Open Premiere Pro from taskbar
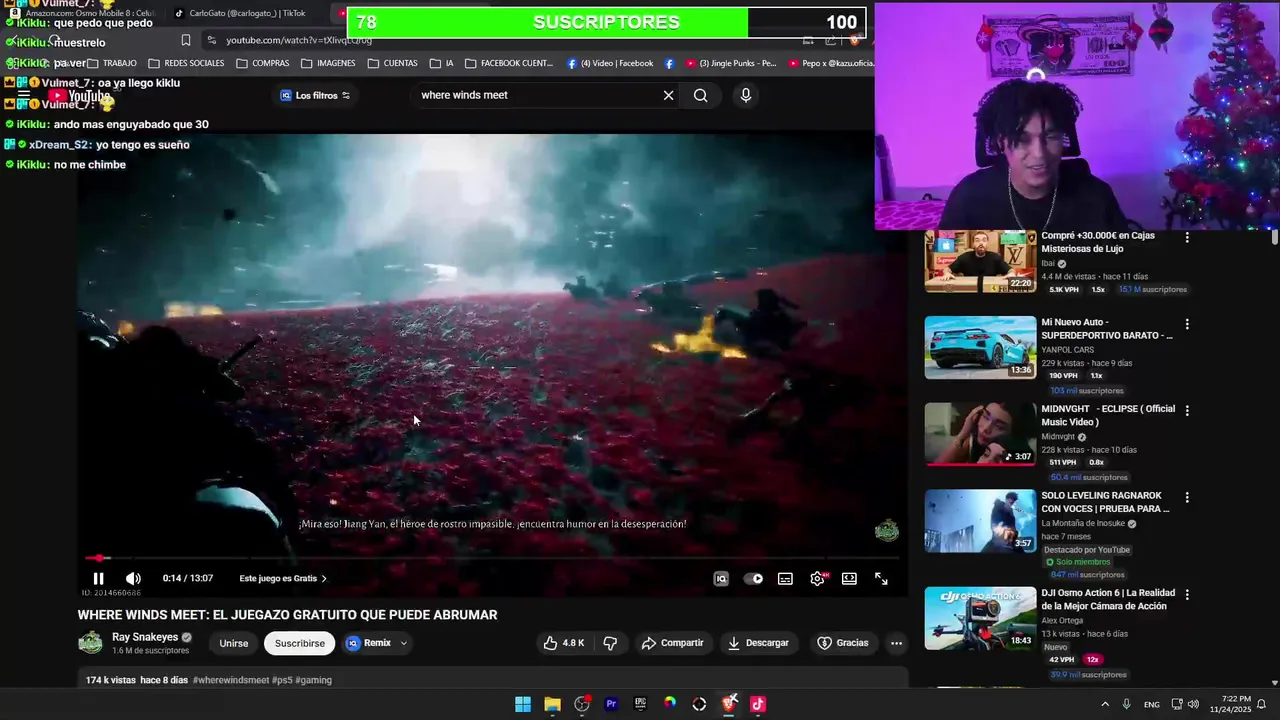The height and width of the screenshot is (720, 1280). pyautogui.click(x=611, y=704)
